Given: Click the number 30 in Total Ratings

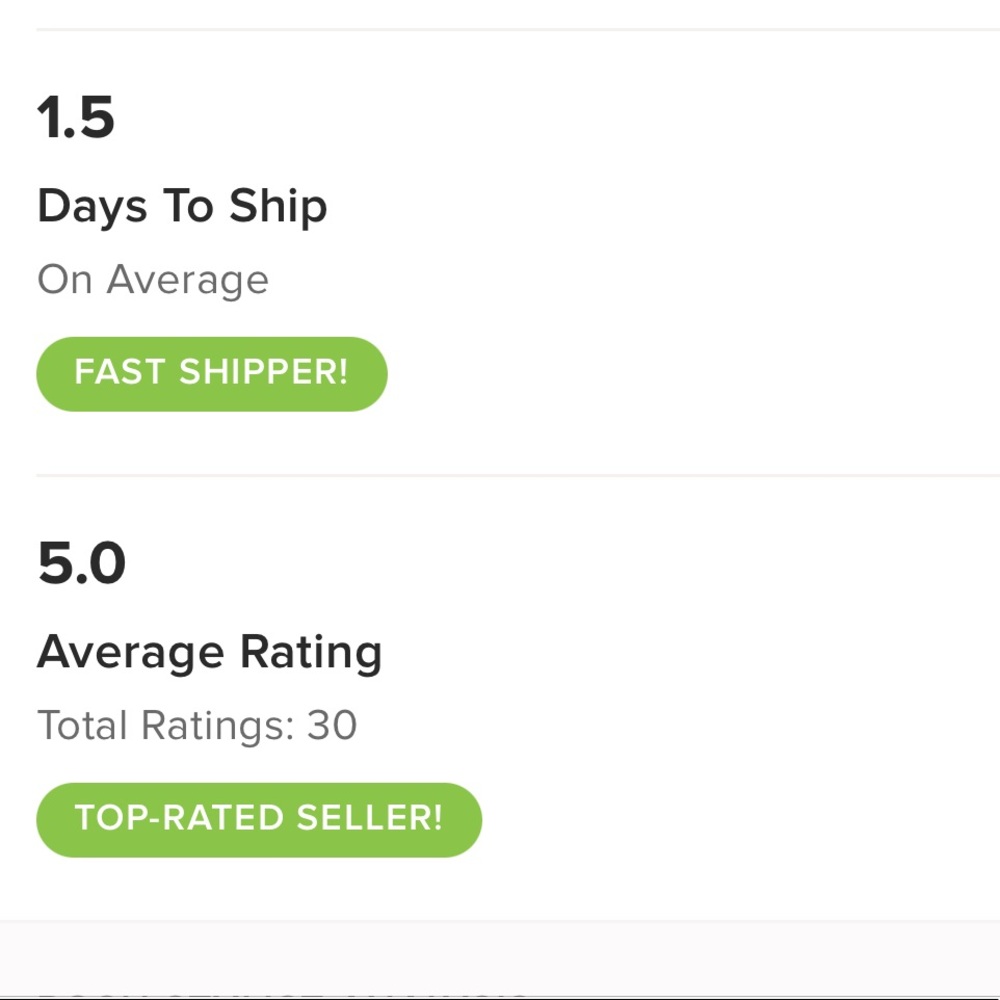Looking at the screenshot, I should click(x=332, y=725).
